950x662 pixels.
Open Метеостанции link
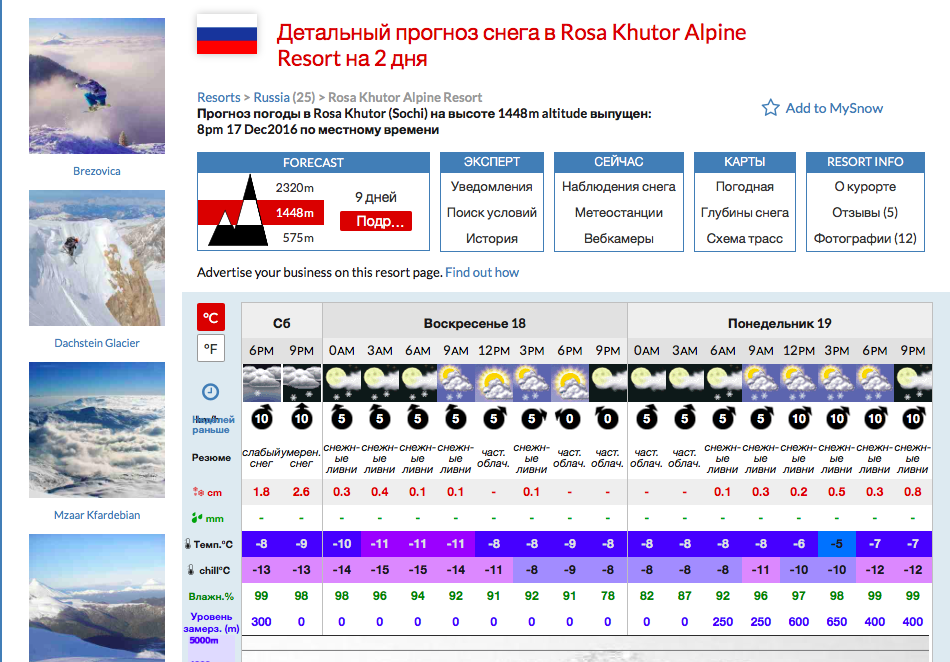click(619, 213)
